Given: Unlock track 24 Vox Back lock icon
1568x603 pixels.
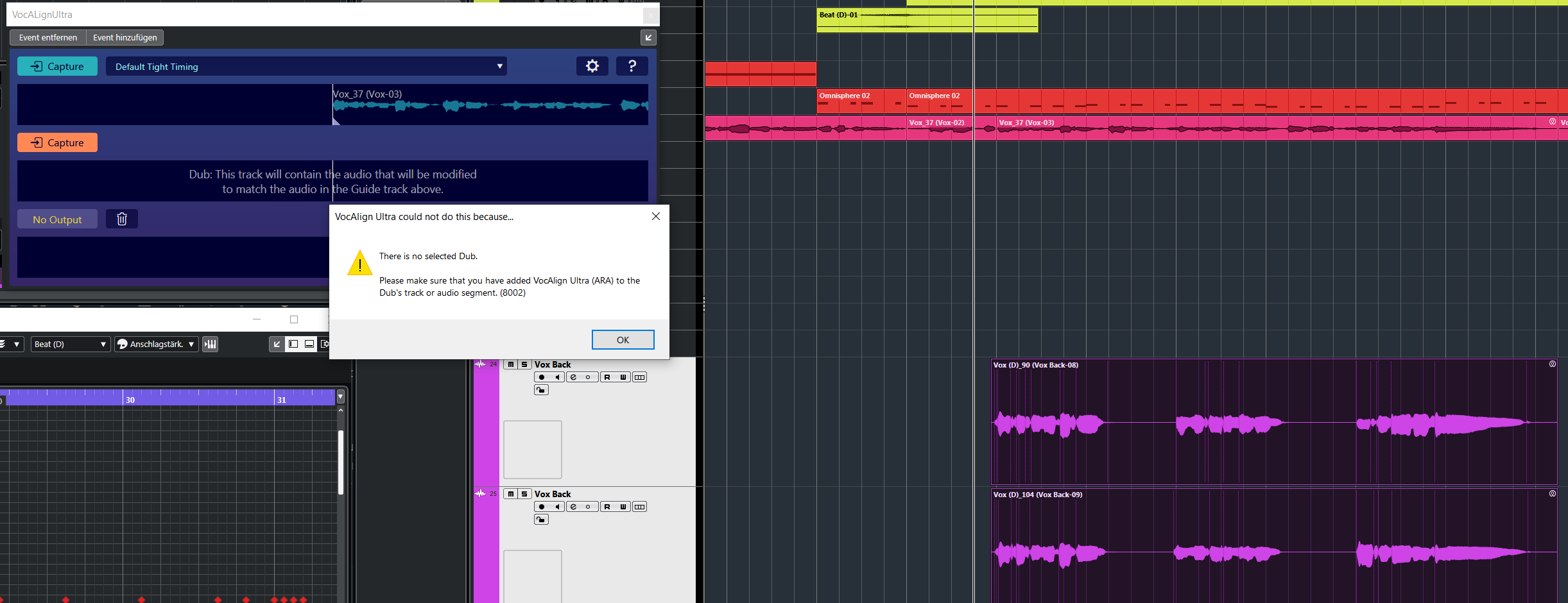Looking at the screenshot, I should pos(541,390).
